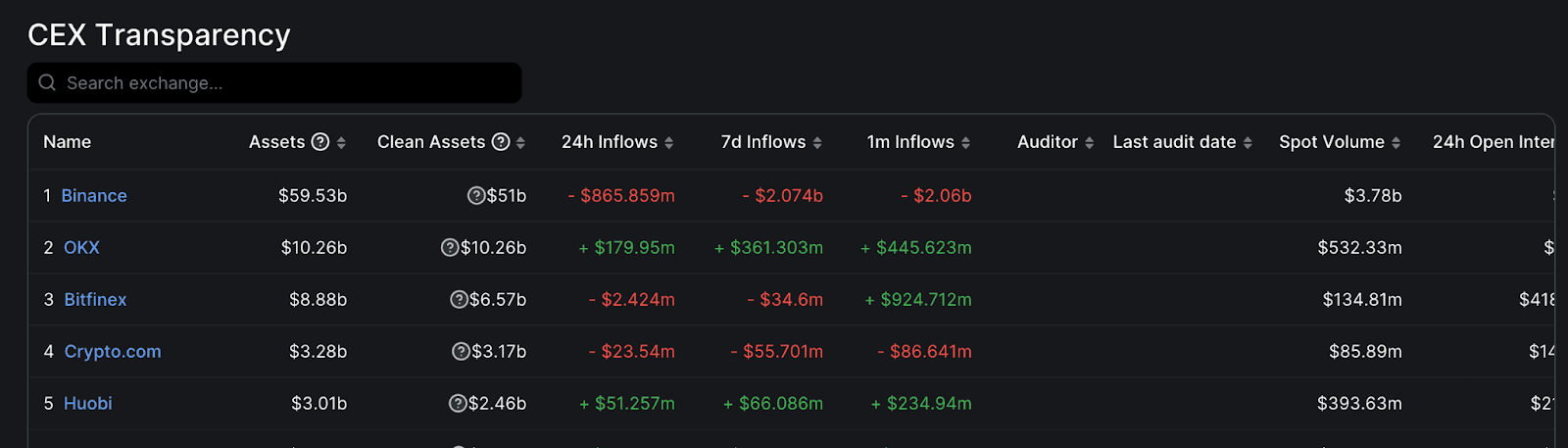Click help icon beside Binance's $51b
1568x448 pixels.
[x=476, y=196]
